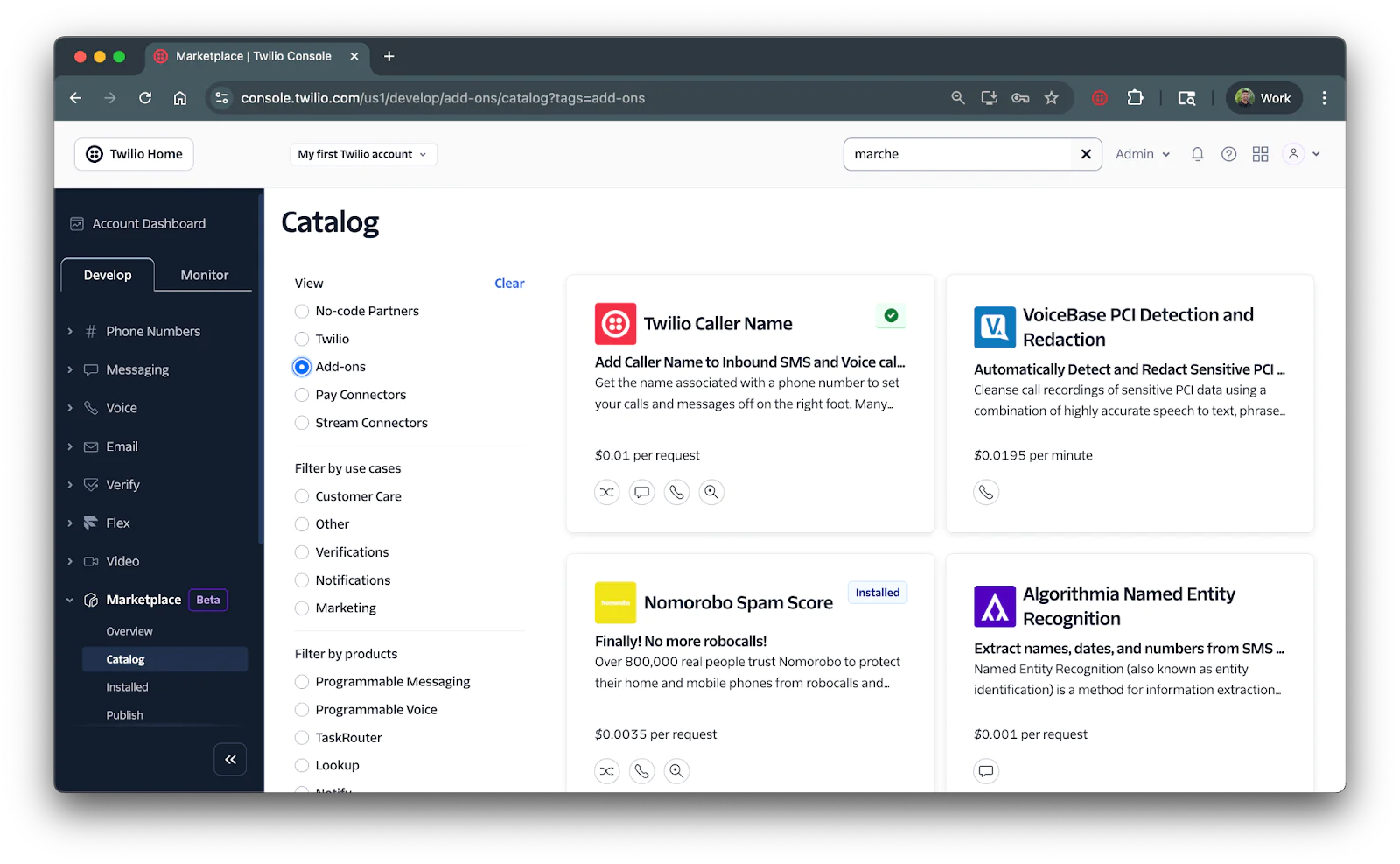Click the messaging bubble icon on Algorithmia card

(986, 771)
